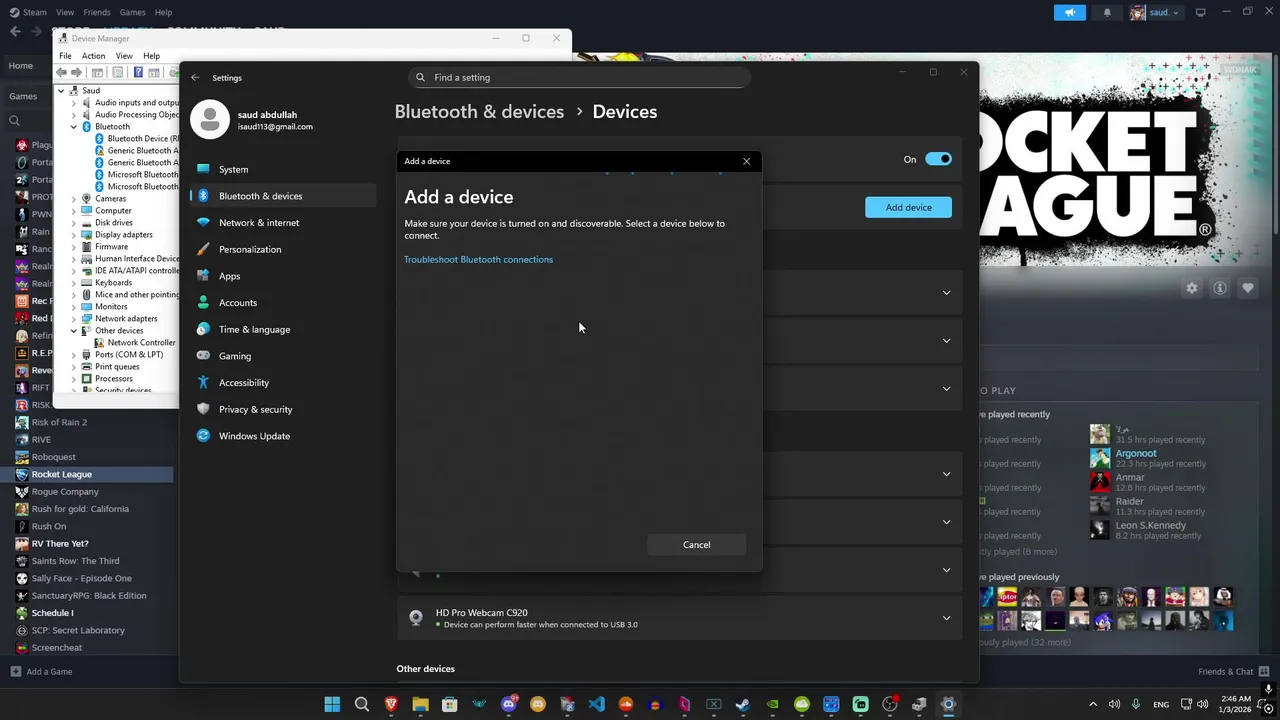Open Steam notifications bell
1280x720 pixels.
pos(1107,12)
